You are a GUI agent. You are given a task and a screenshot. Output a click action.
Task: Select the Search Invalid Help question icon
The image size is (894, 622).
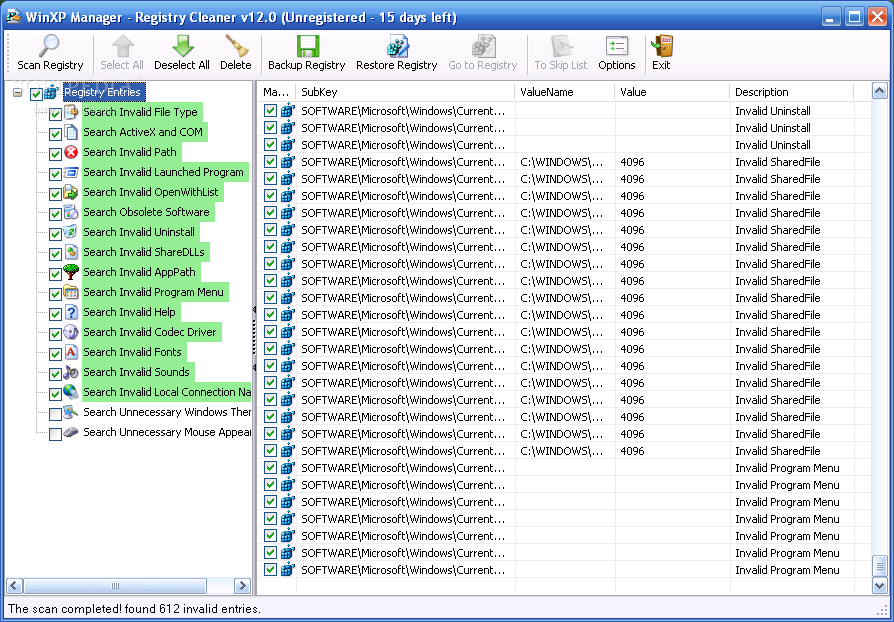coord(71,312)
